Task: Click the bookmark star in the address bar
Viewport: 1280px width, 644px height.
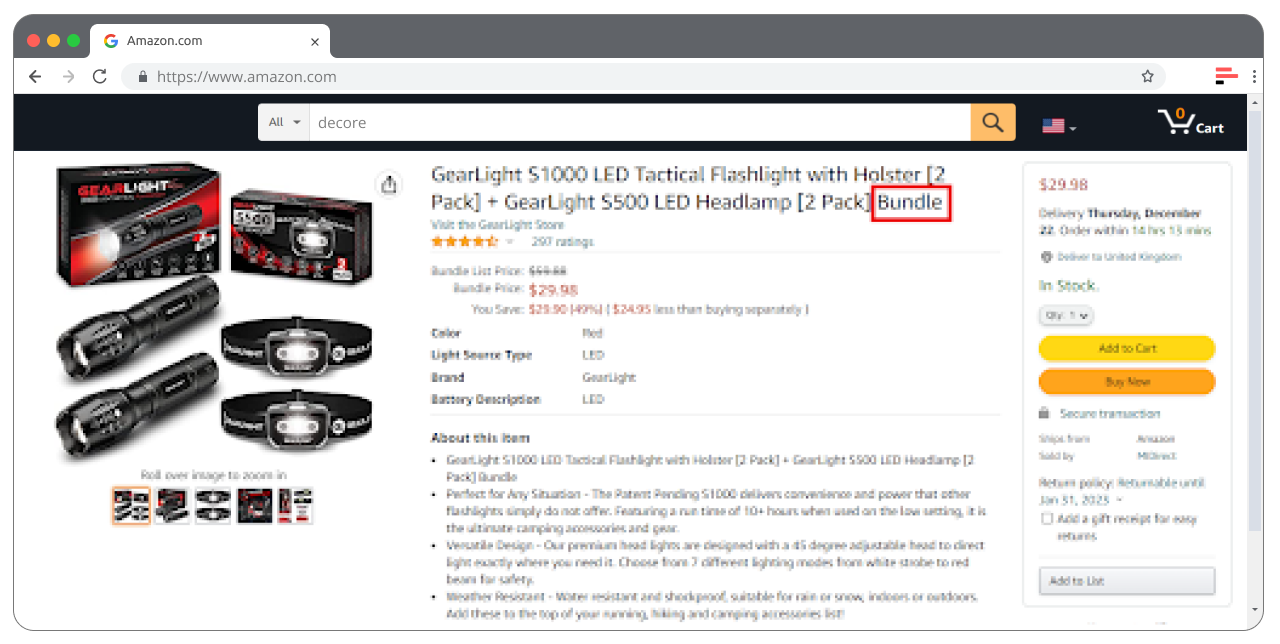Action: coord(1146,75)
